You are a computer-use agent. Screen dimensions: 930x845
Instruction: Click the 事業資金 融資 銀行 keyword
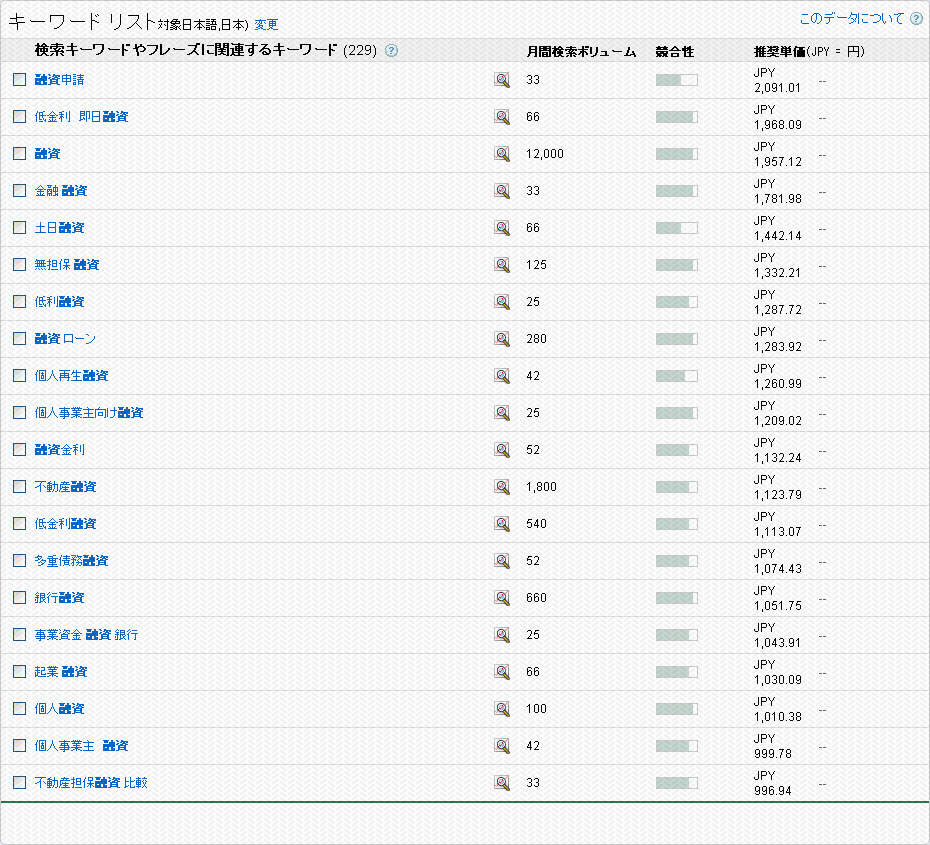point(86,635)
